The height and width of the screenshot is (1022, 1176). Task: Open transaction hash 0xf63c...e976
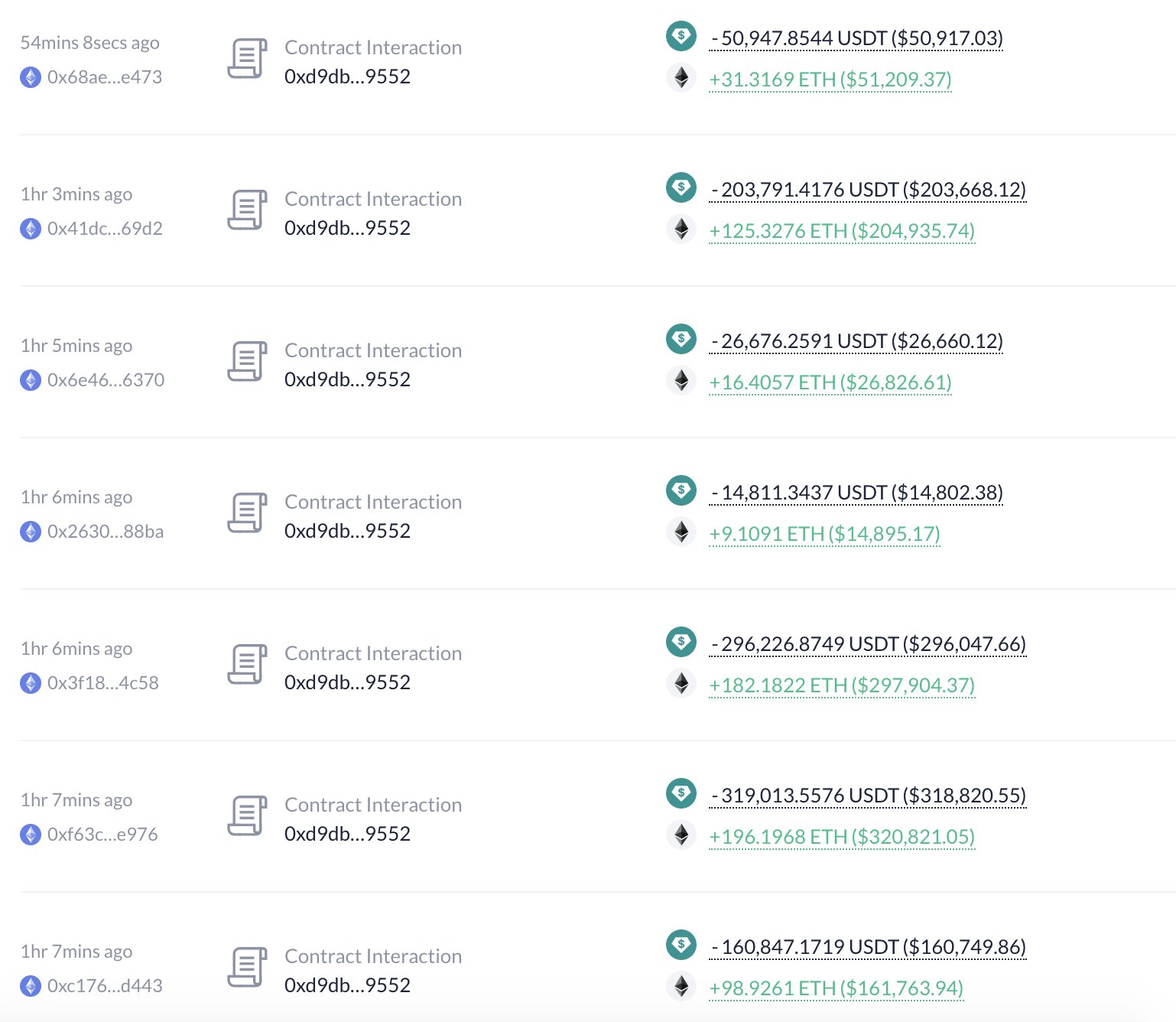click(102, 835)
